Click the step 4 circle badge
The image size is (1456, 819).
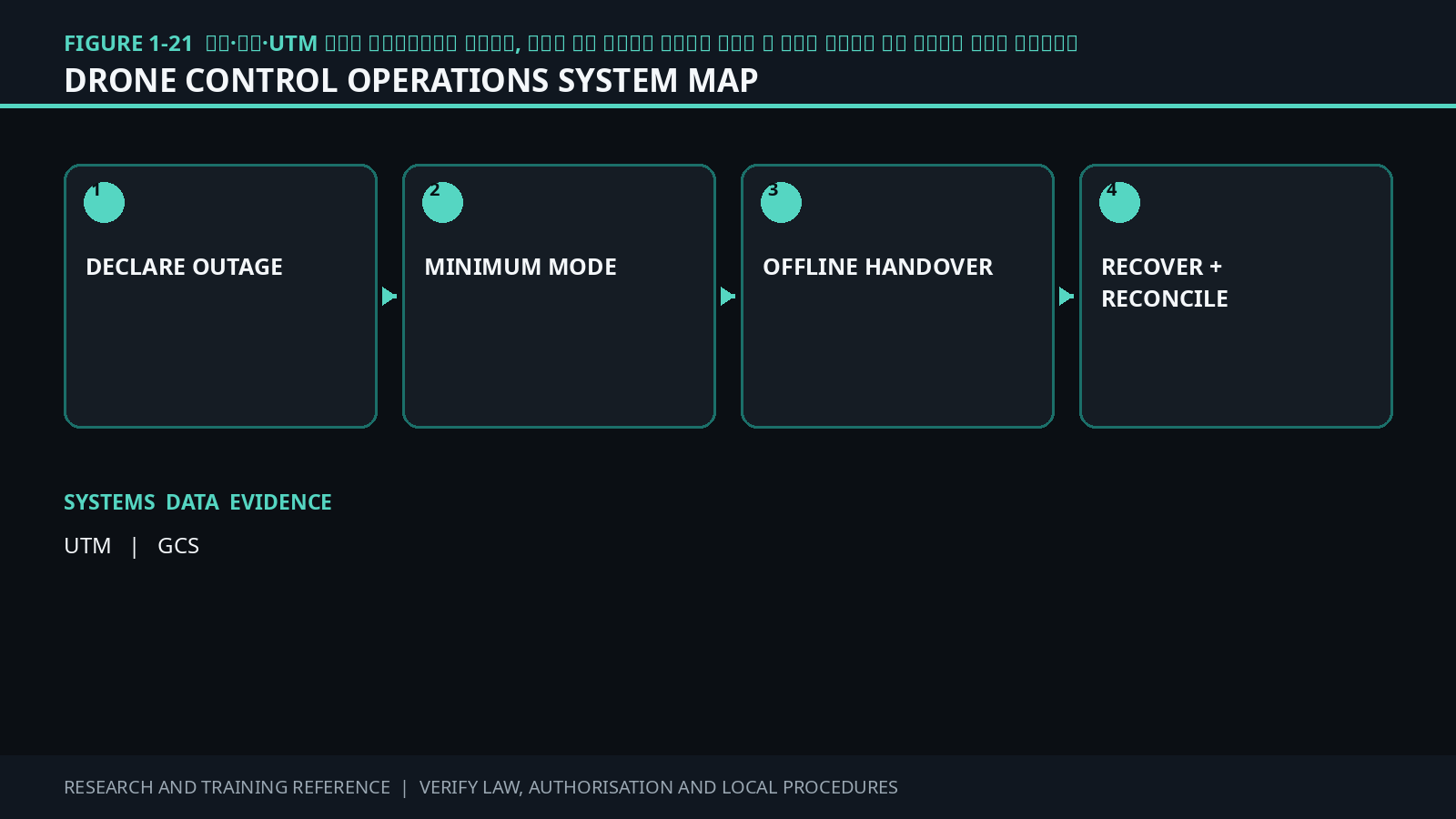pyautogui.click(x=1119, y=202)
